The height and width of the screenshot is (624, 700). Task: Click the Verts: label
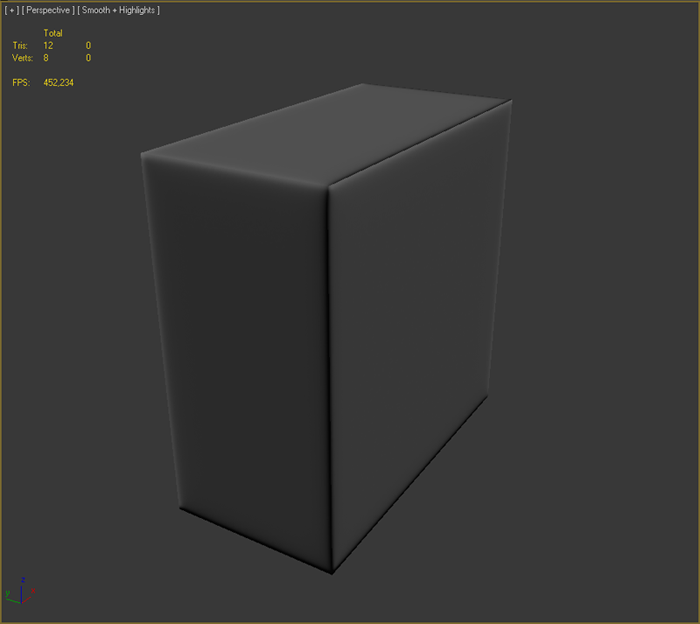click(x=22, y=58)
